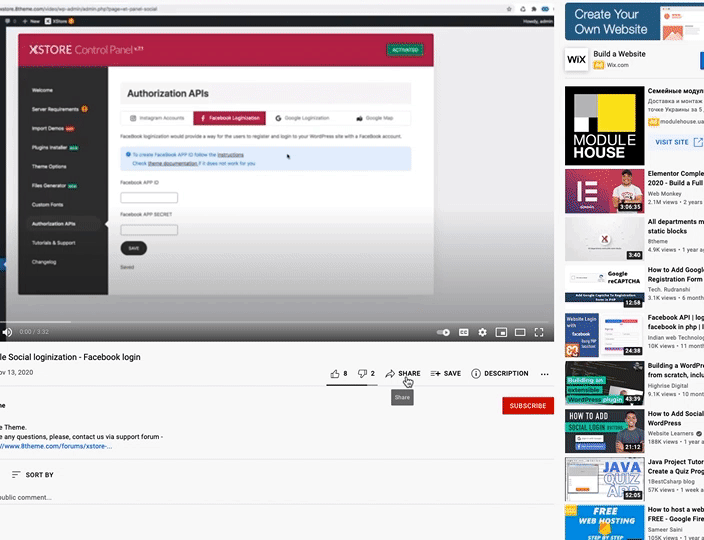
Task: Open the 8theme.com forums link
Action: (56, 446)
